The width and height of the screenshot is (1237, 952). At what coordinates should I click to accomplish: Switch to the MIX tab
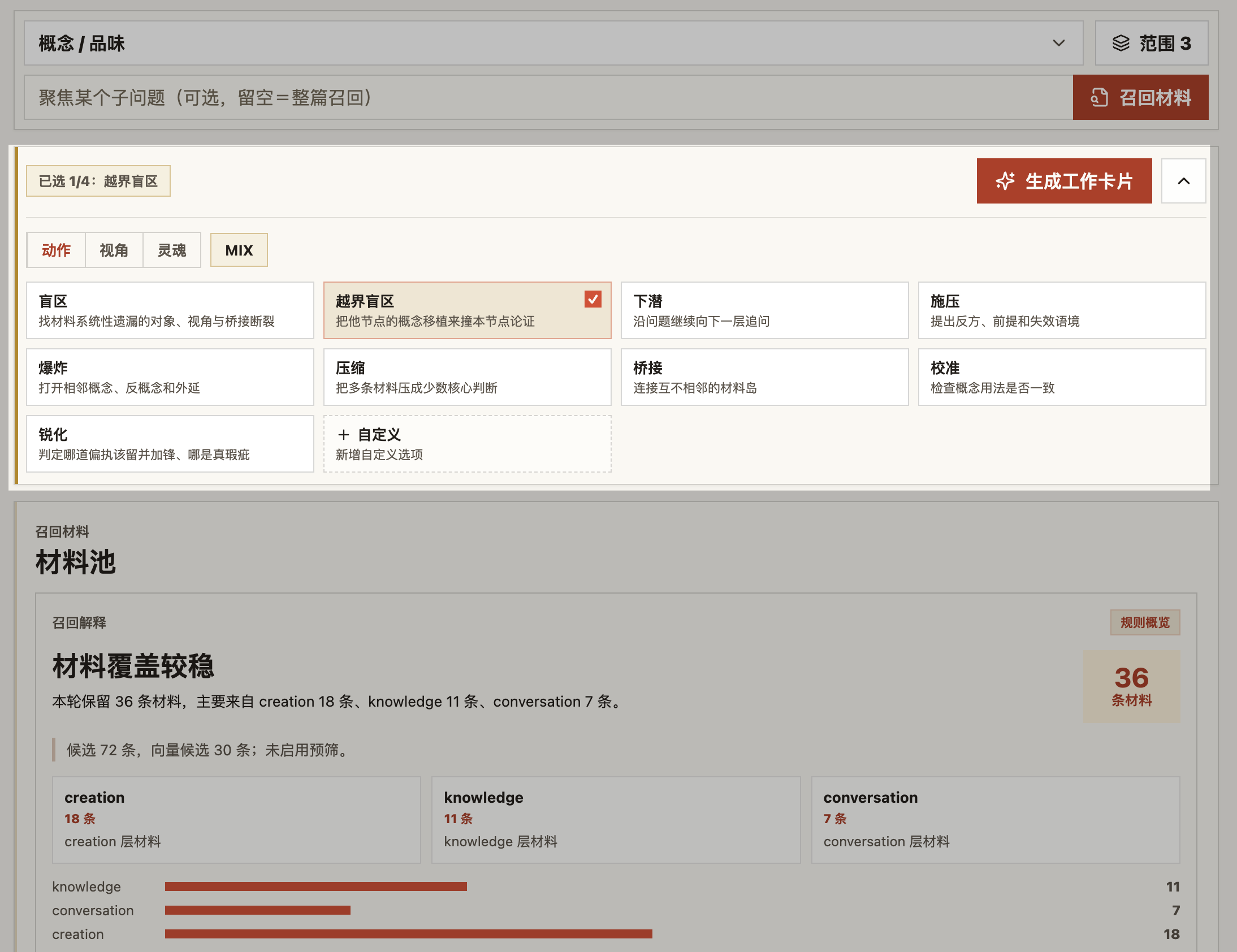[x=239, y=250]
